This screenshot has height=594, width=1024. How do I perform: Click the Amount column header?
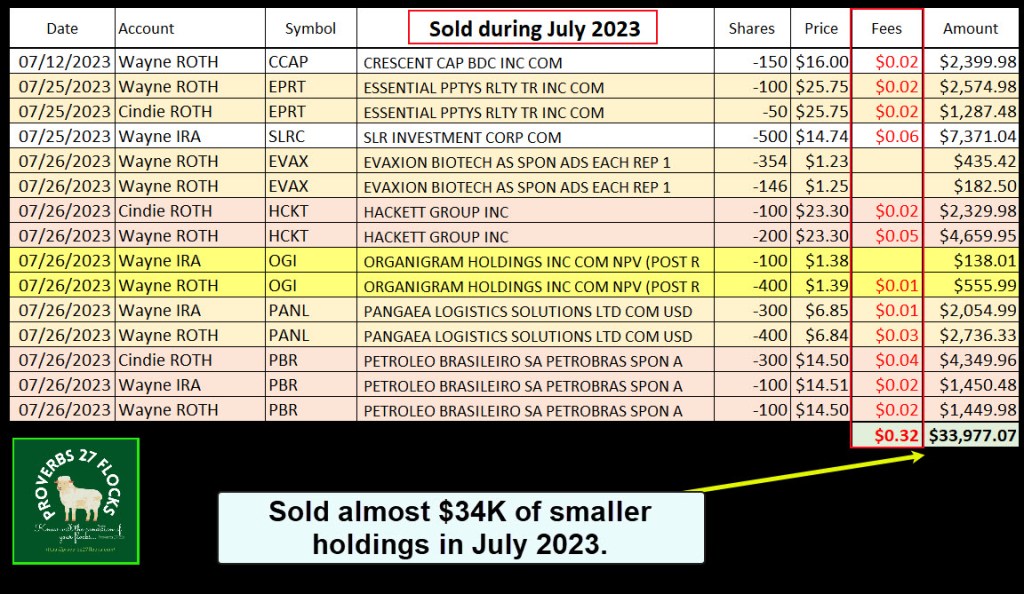[x=970, y=29]
